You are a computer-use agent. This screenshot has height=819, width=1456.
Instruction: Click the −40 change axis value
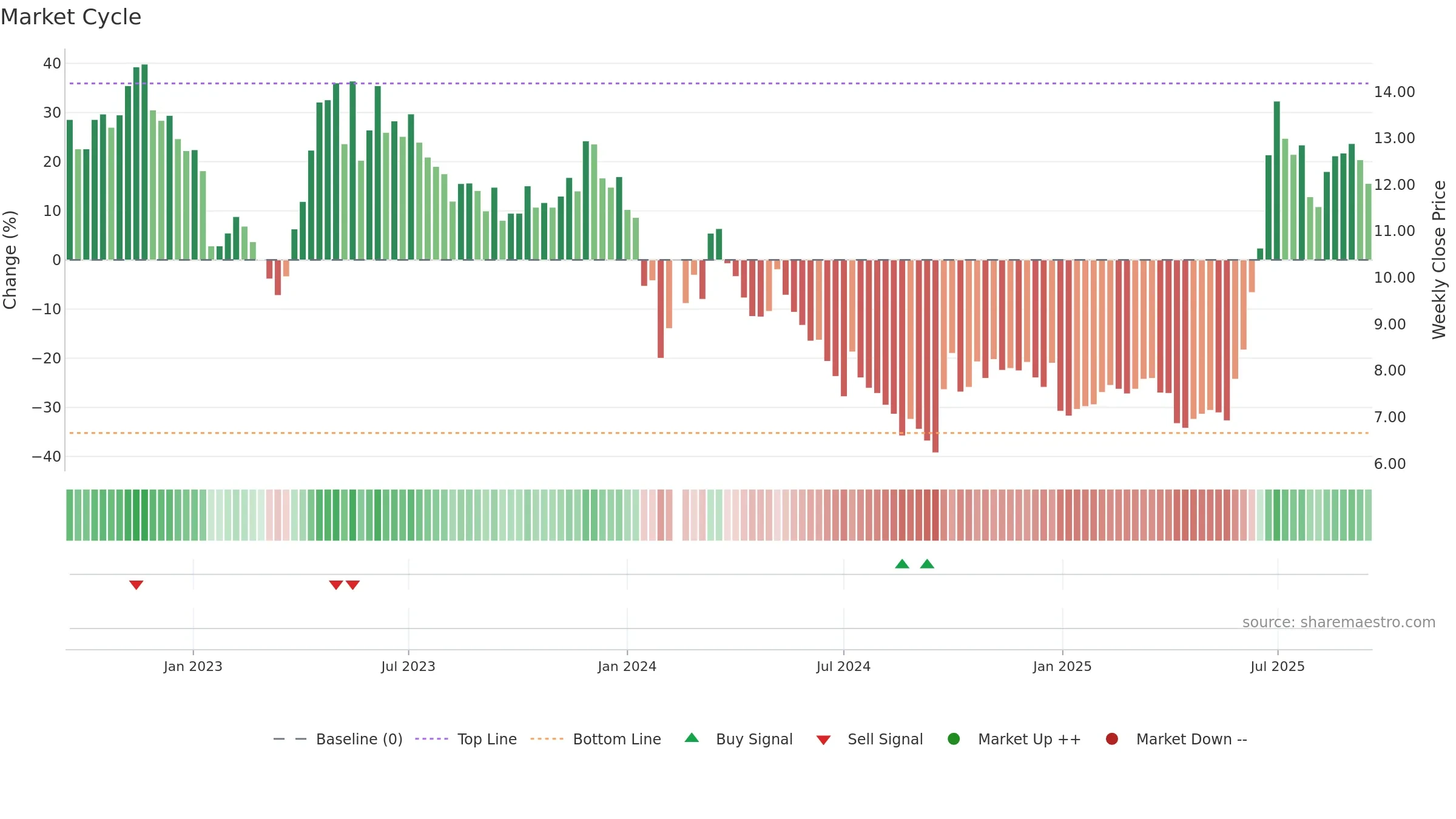point(47,457)
